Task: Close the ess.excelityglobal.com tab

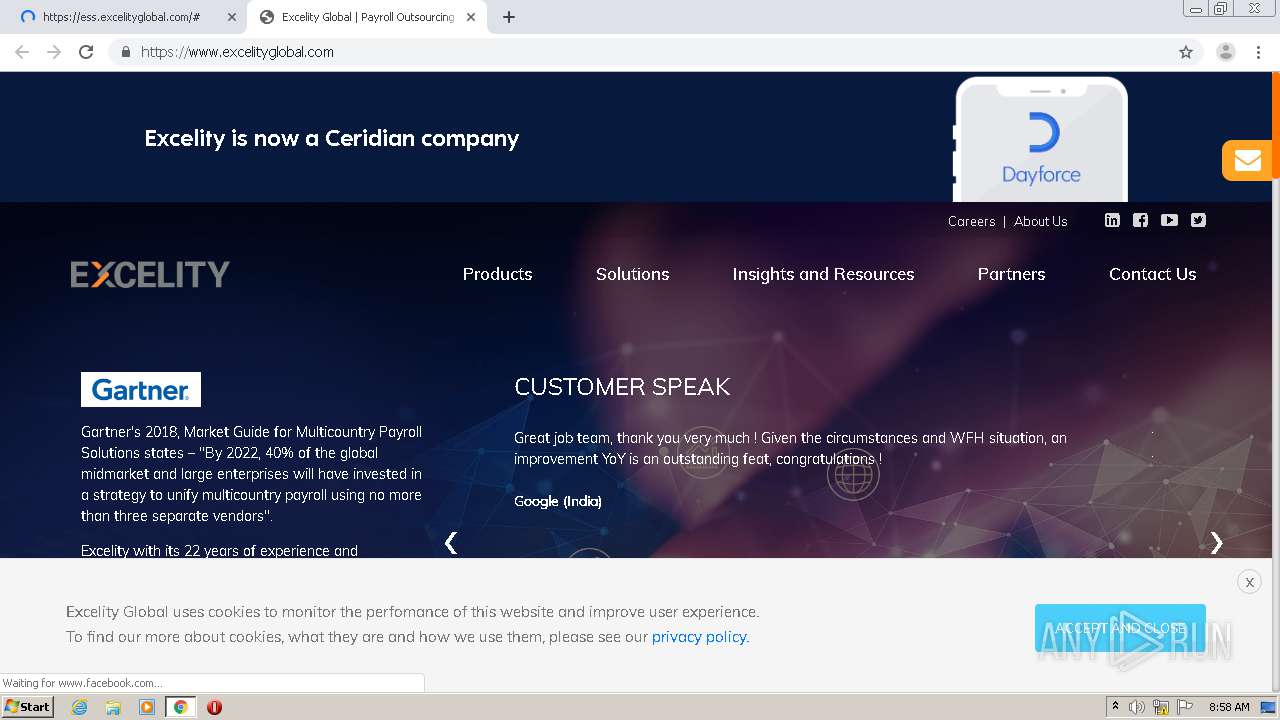Action: point(232,17)
